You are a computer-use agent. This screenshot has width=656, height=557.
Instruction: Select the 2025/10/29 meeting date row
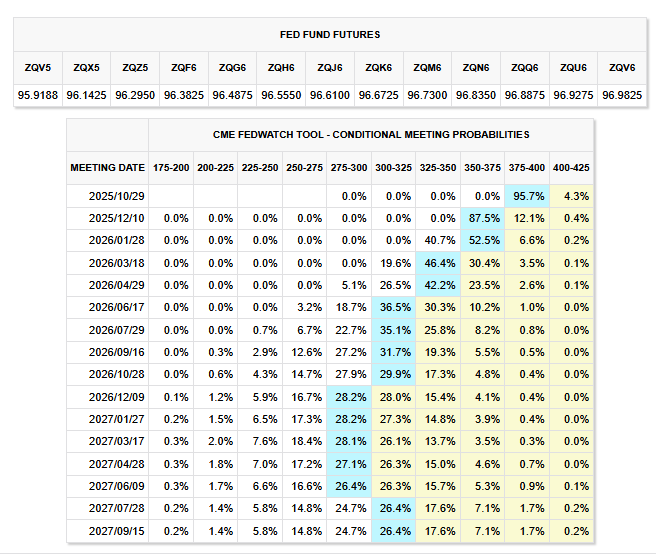point(116,196)
